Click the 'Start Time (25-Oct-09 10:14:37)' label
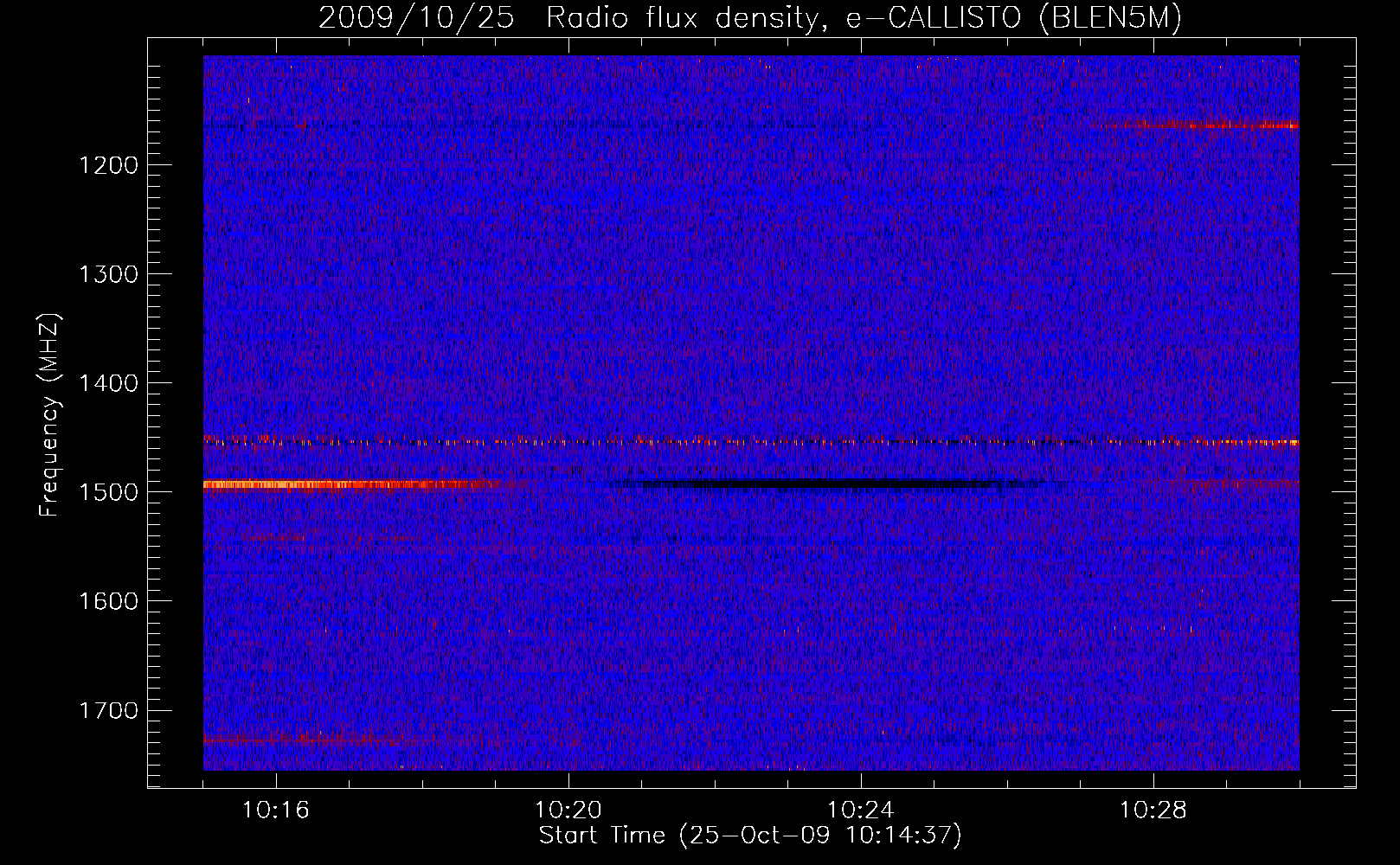The width and height of the screenshot is (1400, 865). (750, 836)
